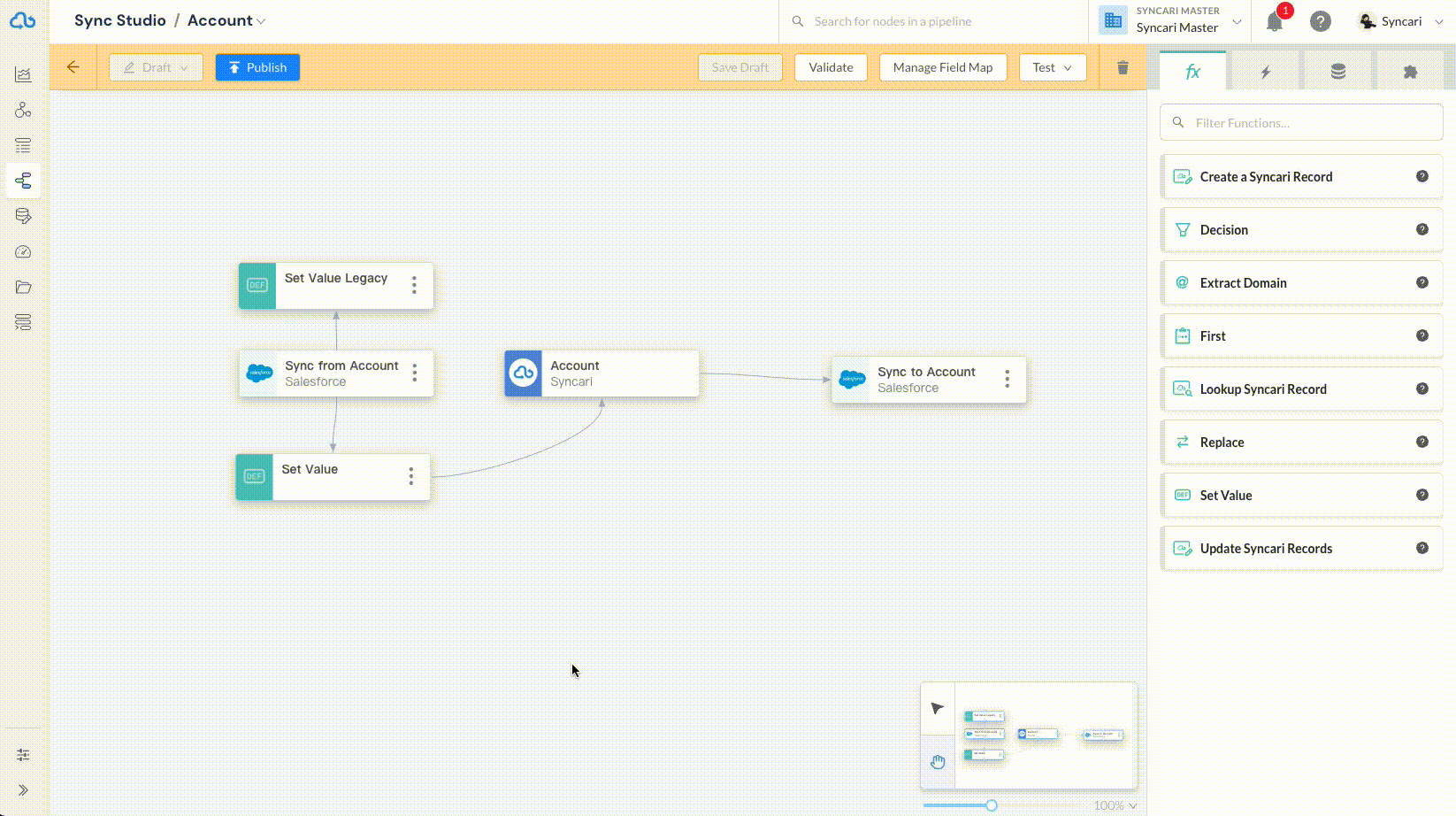This screenshot has height=816, width=1456.
Task: Focus the pipeline node search field
Action: pos(933,21)
